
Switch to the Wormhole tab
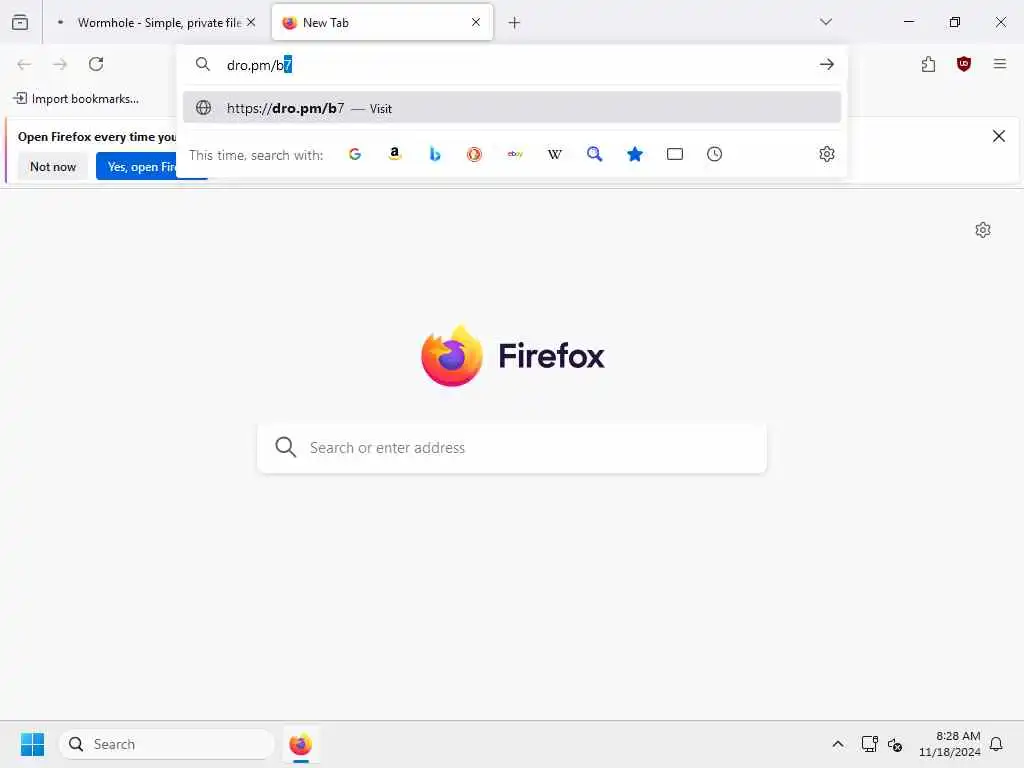[155, 22]
